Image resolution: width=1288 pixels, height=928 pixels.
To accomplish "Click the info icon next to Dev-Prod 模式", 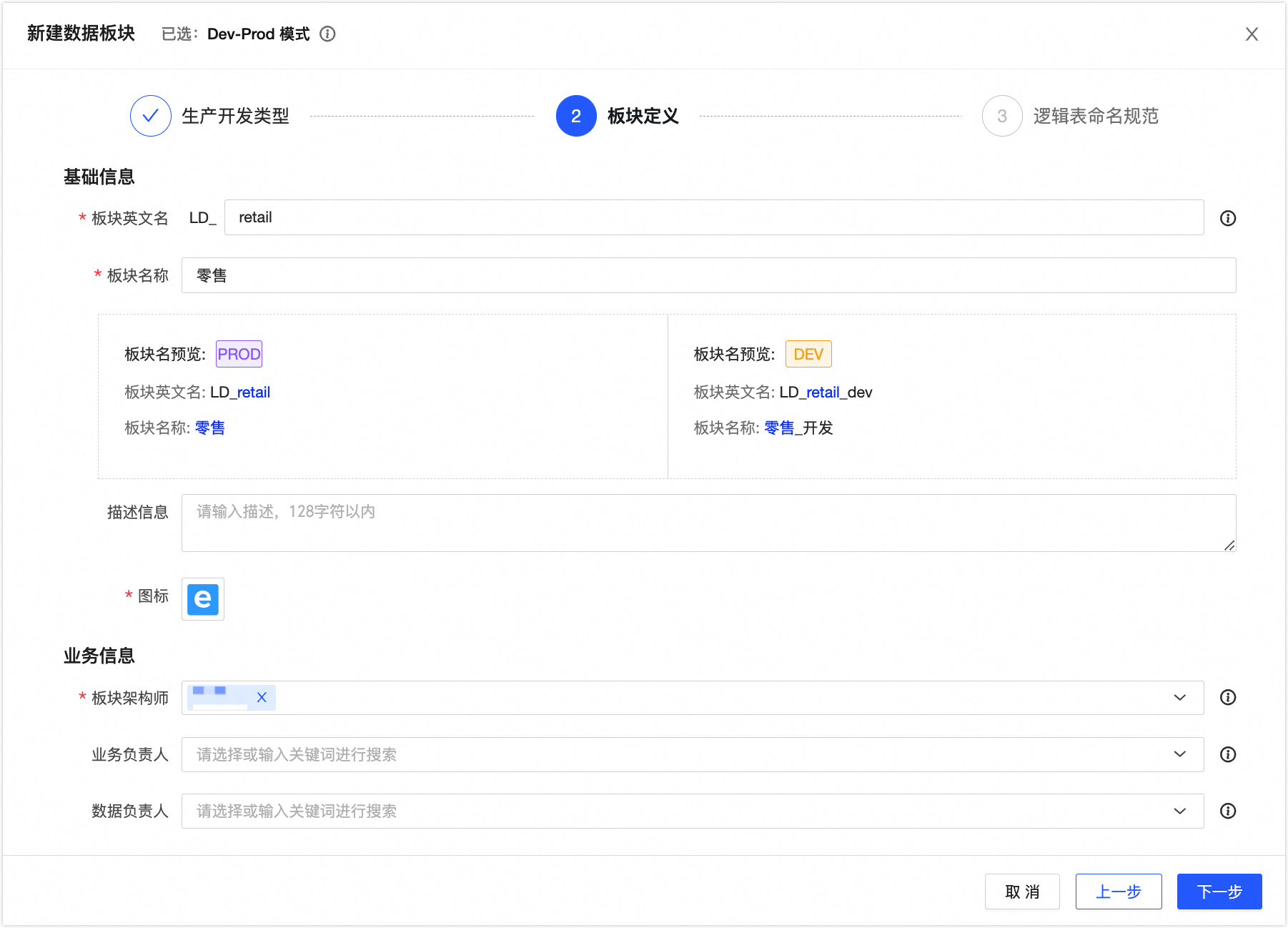I will click(x=327, y=34).
